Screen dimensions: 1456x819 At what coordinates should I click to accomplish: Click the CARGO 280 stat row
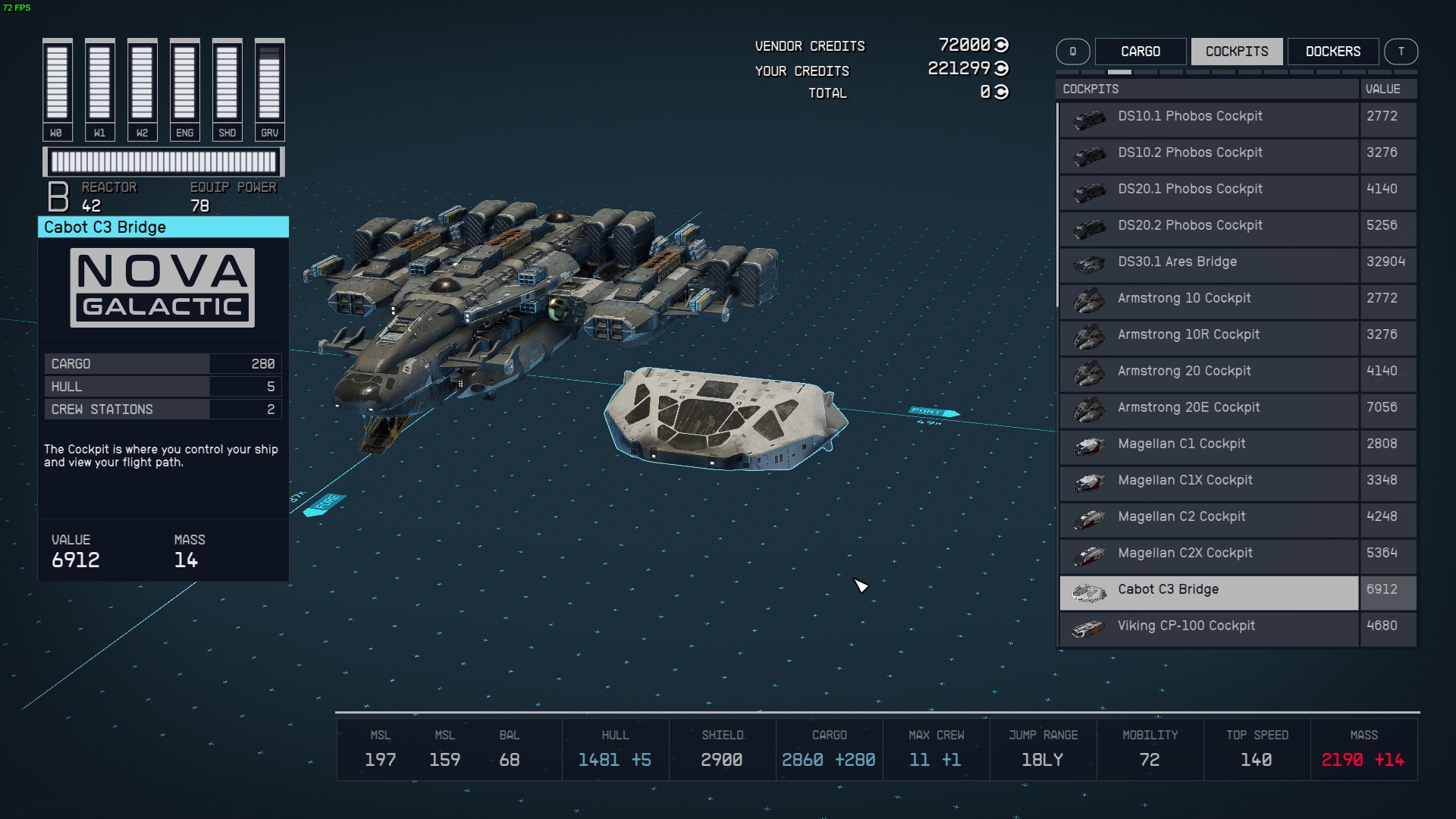coord(163,364)
